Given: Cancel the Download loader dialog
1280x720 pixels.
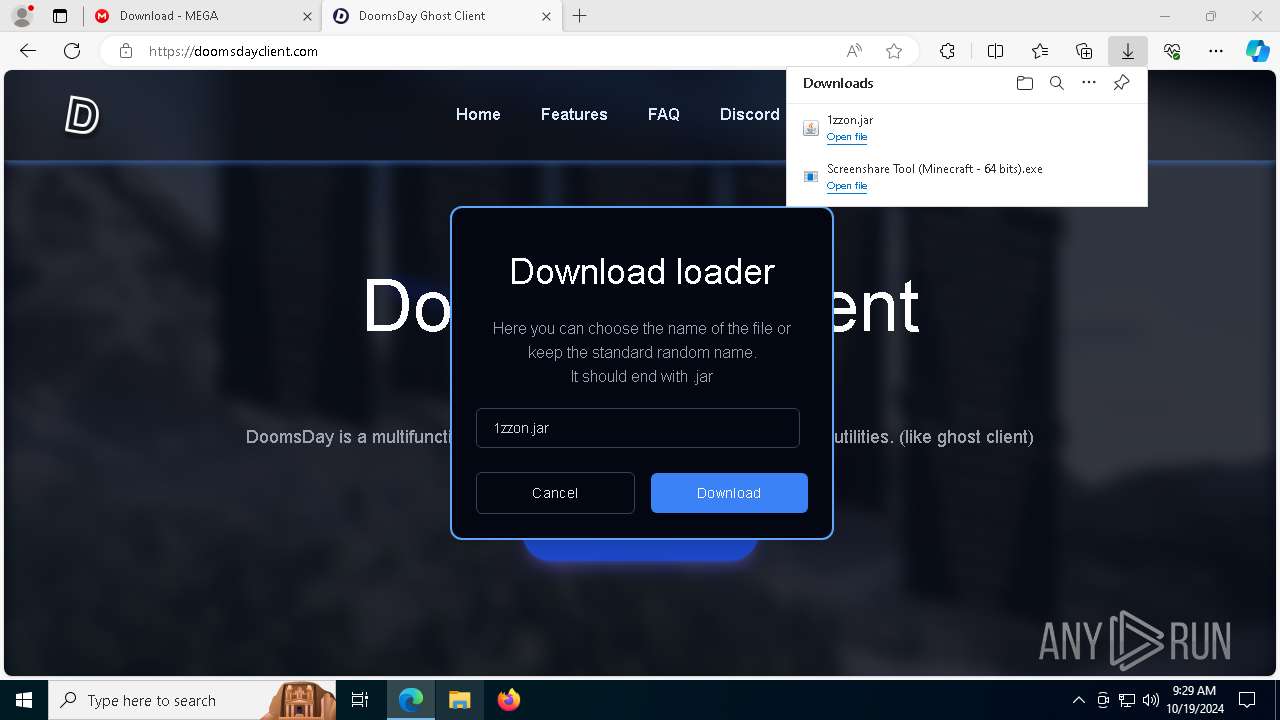Looking at the screenshot, I should click(555, 493).
